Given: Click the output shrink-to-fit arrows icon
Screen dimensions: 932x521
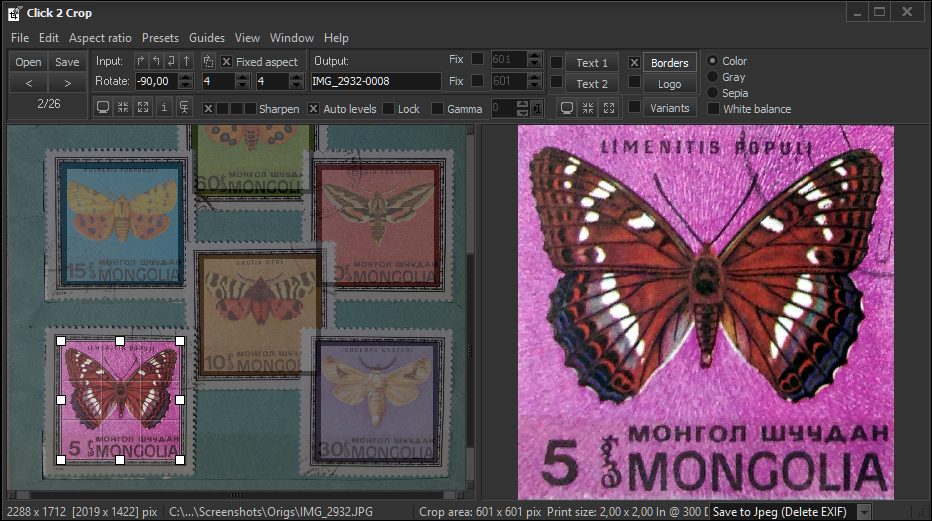Looking at the screenshot, I should [588, 108].
